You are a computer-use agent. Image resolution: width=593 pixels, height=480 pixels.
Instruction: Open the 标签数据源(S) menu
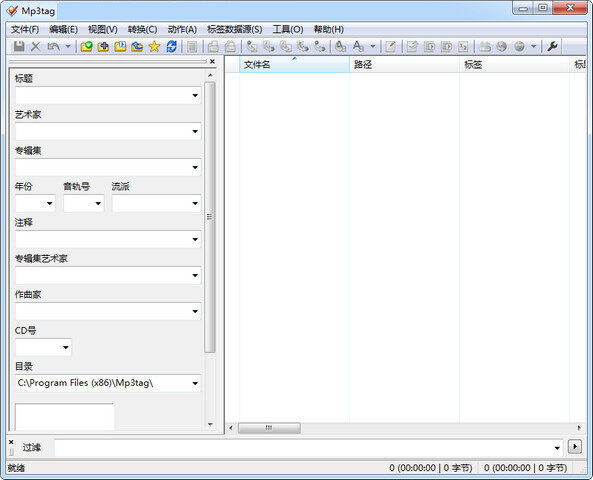pyautogui.click(x=234, y=30)
